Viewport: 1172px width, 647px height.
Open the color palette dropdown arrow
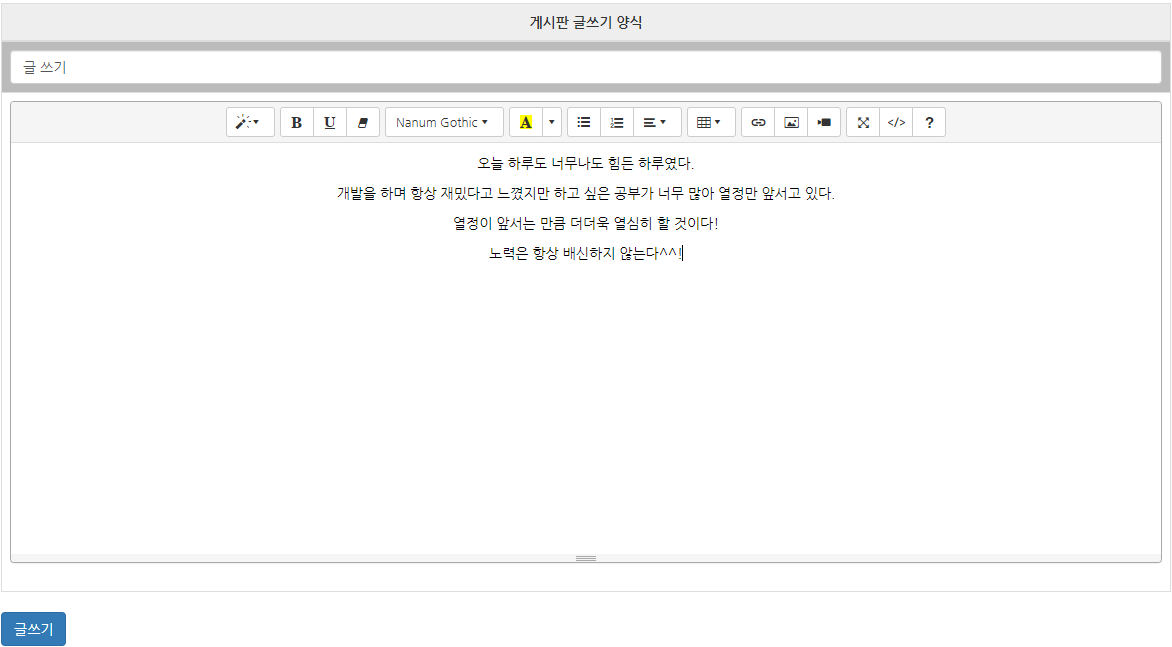click(x=552, y=123)
